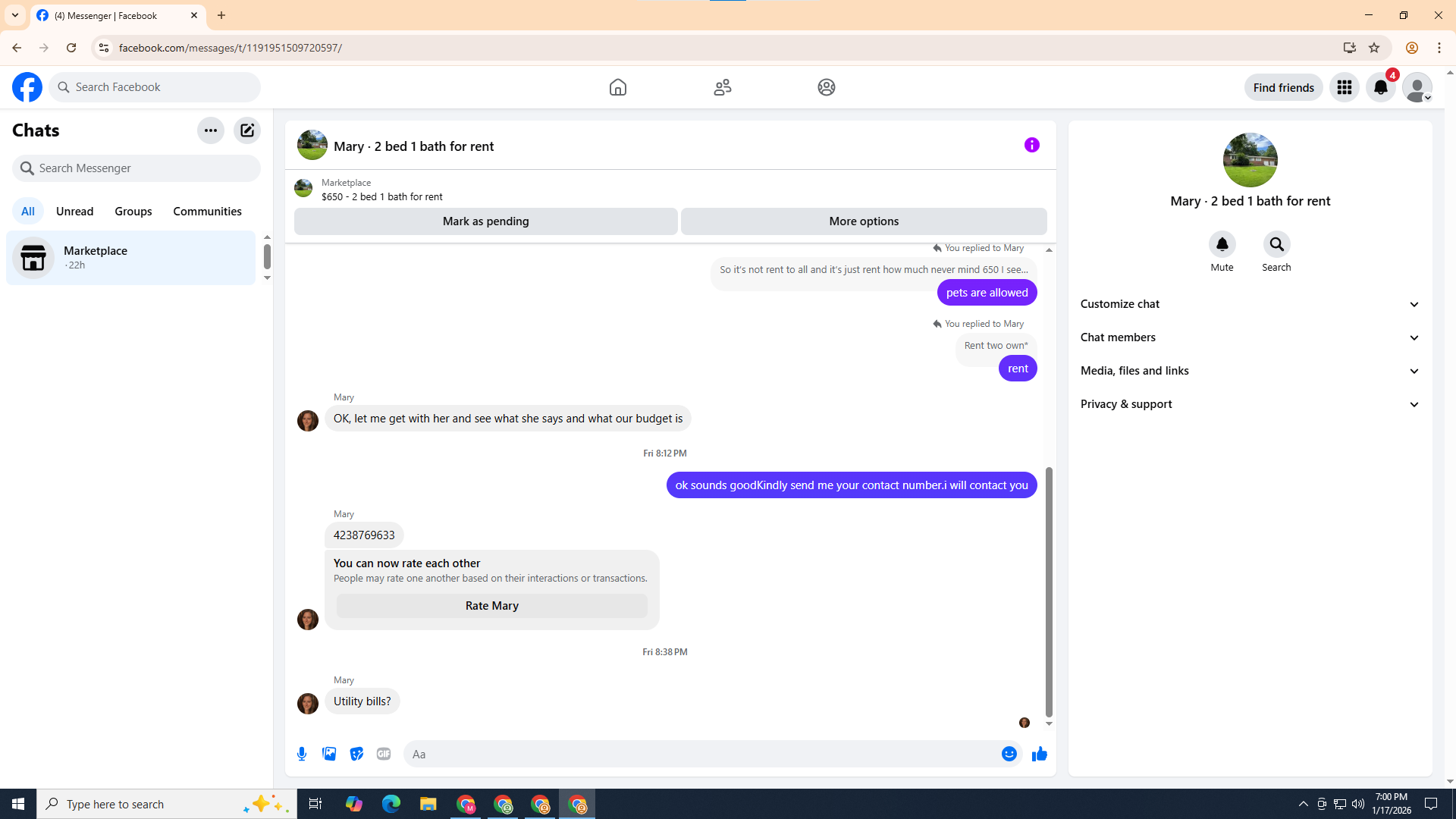The height and width of the screenshot is (819, 1456).
Task: Open the GIF picker icon
Action: [384, 754]
